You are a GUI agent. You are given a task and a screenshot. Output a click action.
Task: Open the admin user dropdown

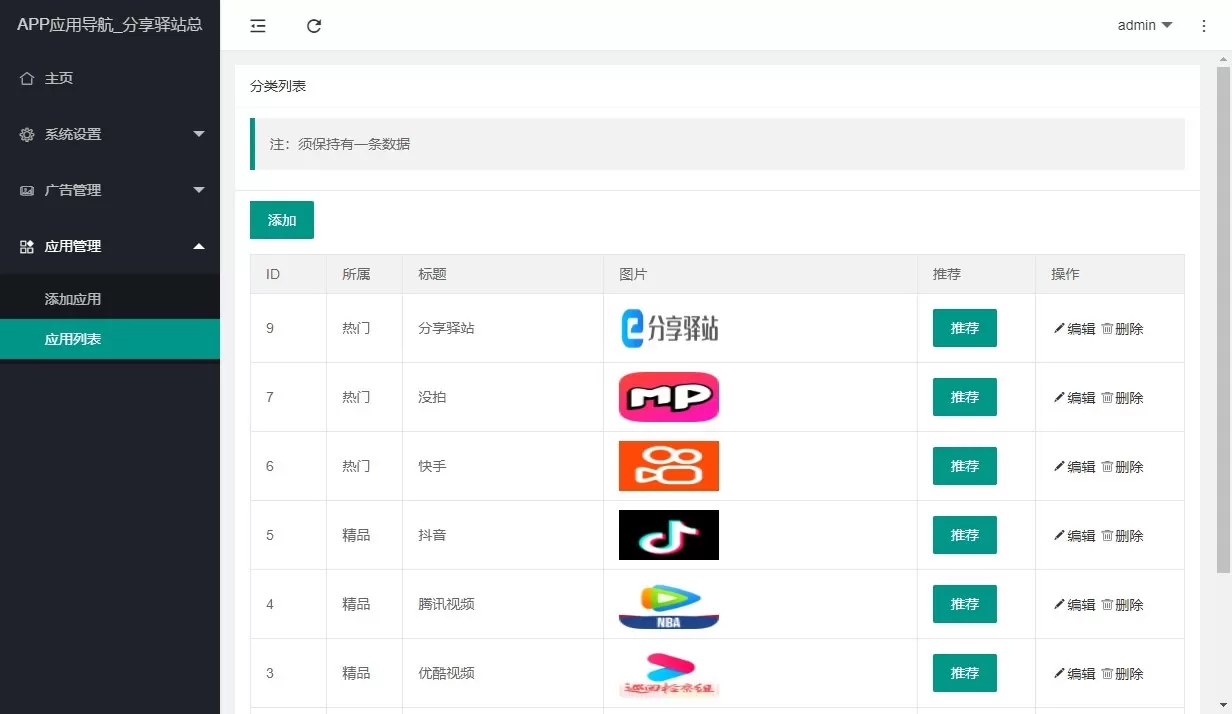click(1145, 26)
